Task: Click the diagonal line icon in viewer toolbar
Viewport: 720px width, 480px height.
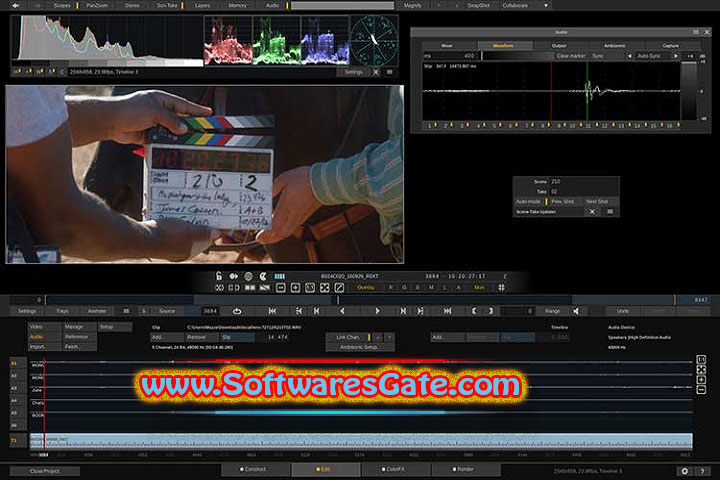Action: point(339,288)
